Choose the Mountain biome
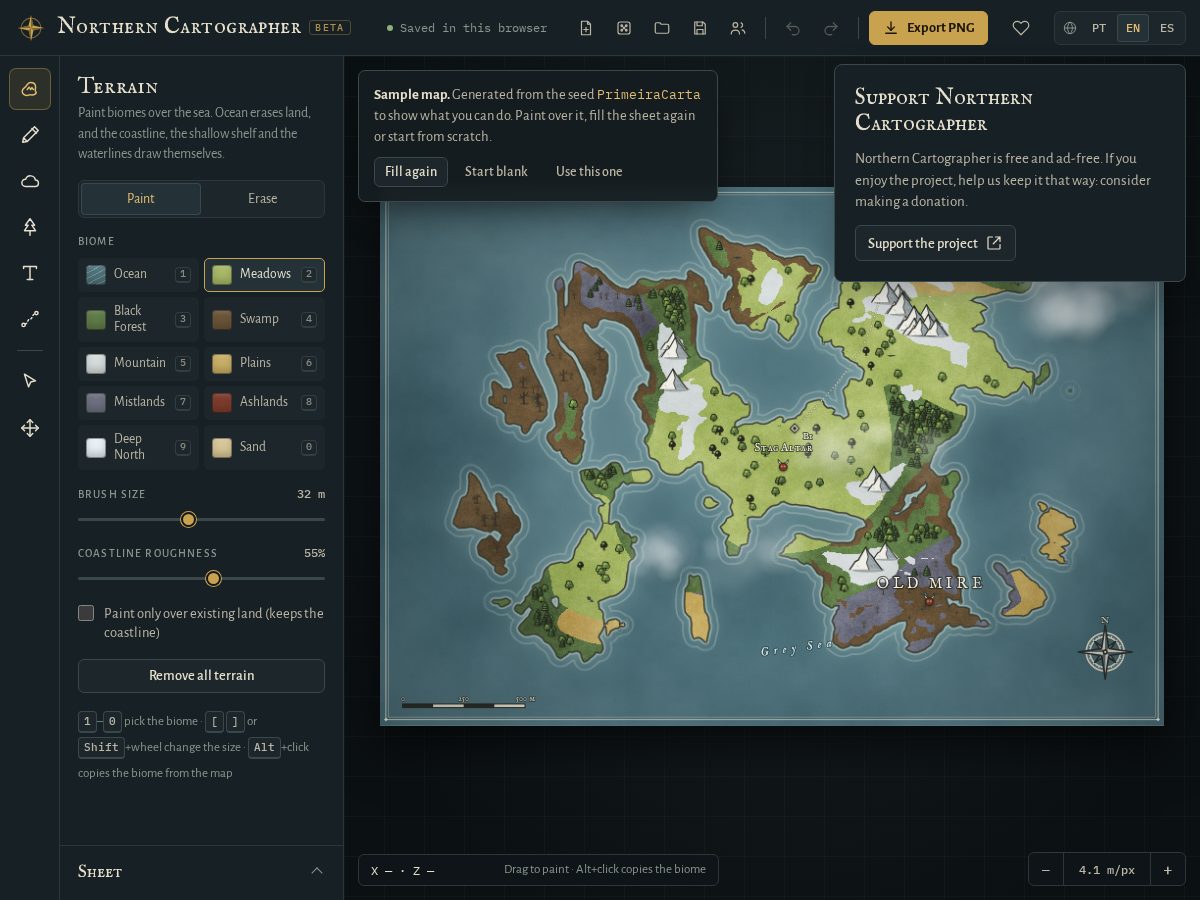The width and height of the screenshot is (1200, 900). (x=138, y=363)
